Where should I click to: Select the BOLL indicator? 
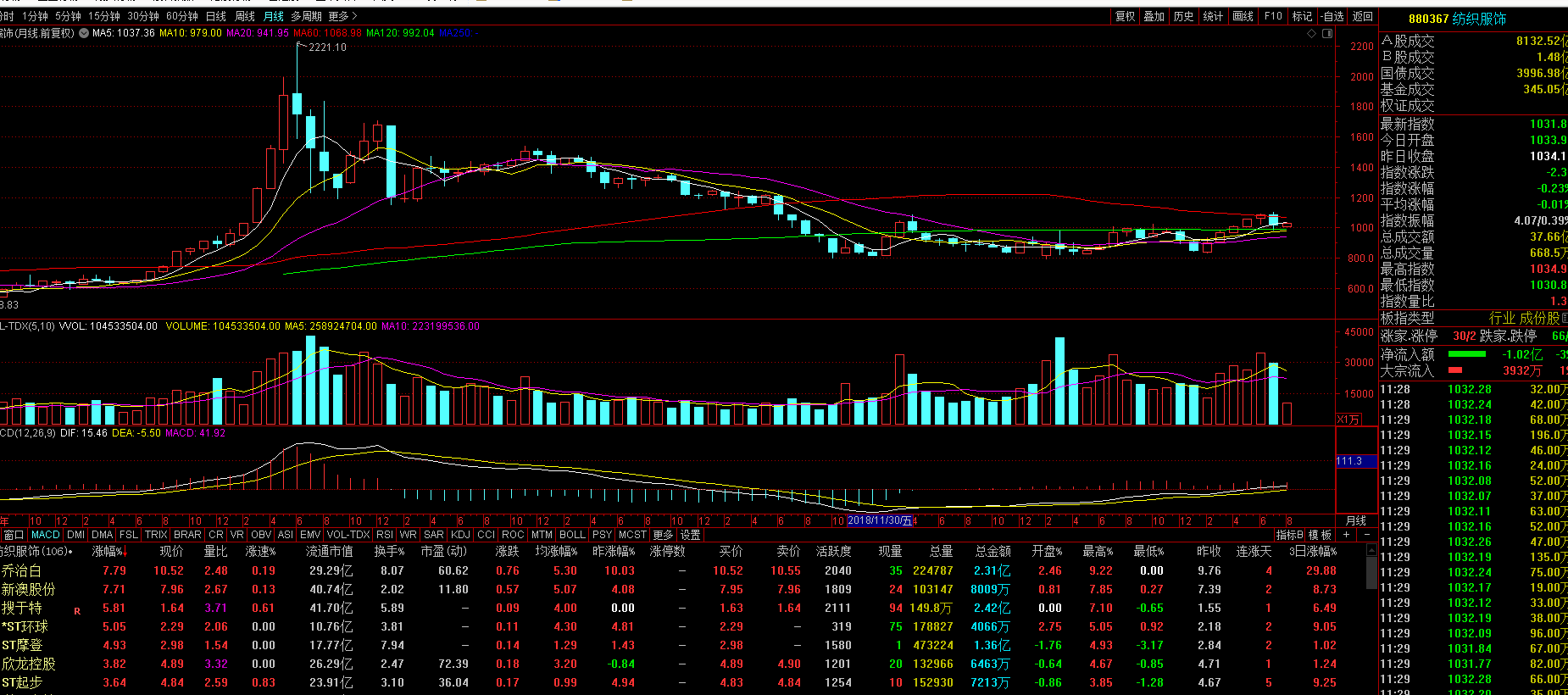572,535
